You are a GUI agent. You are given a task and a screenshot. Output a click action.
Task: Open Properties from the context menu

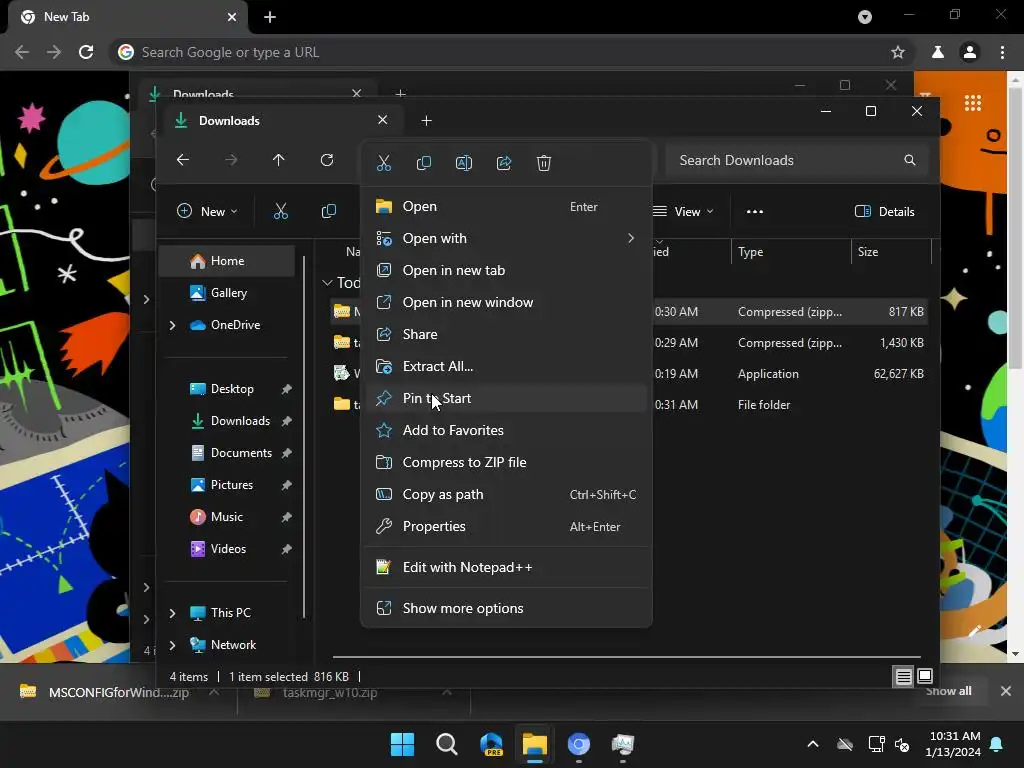506,526
